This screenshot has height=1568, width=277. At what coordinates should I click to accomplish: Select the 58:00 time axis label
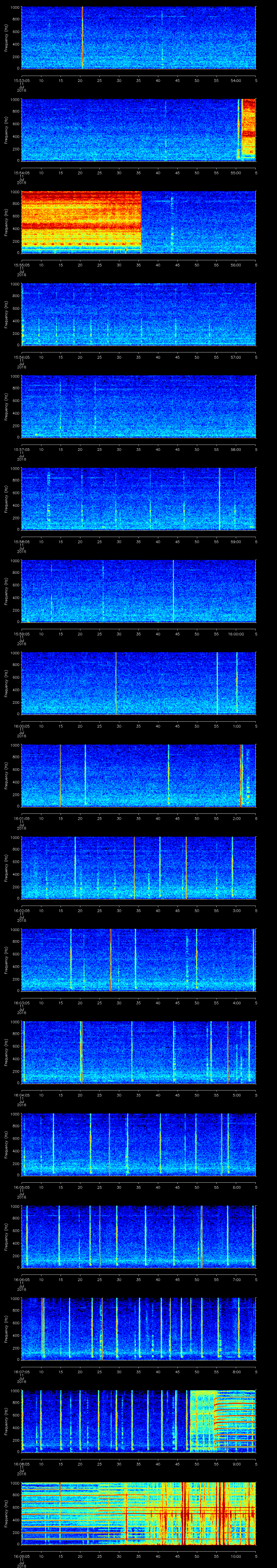click(x=236, y=449)
